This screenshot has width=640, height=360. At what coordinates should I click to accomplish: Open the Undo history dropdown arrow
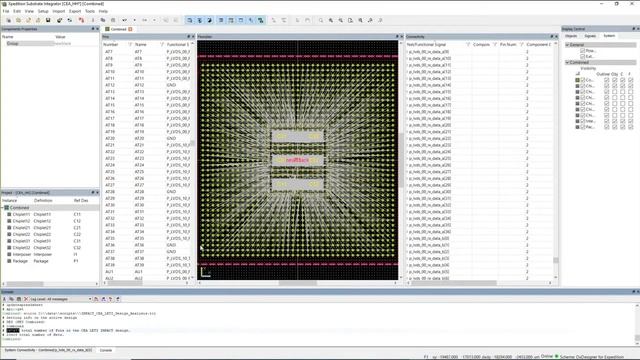[134, 20]
